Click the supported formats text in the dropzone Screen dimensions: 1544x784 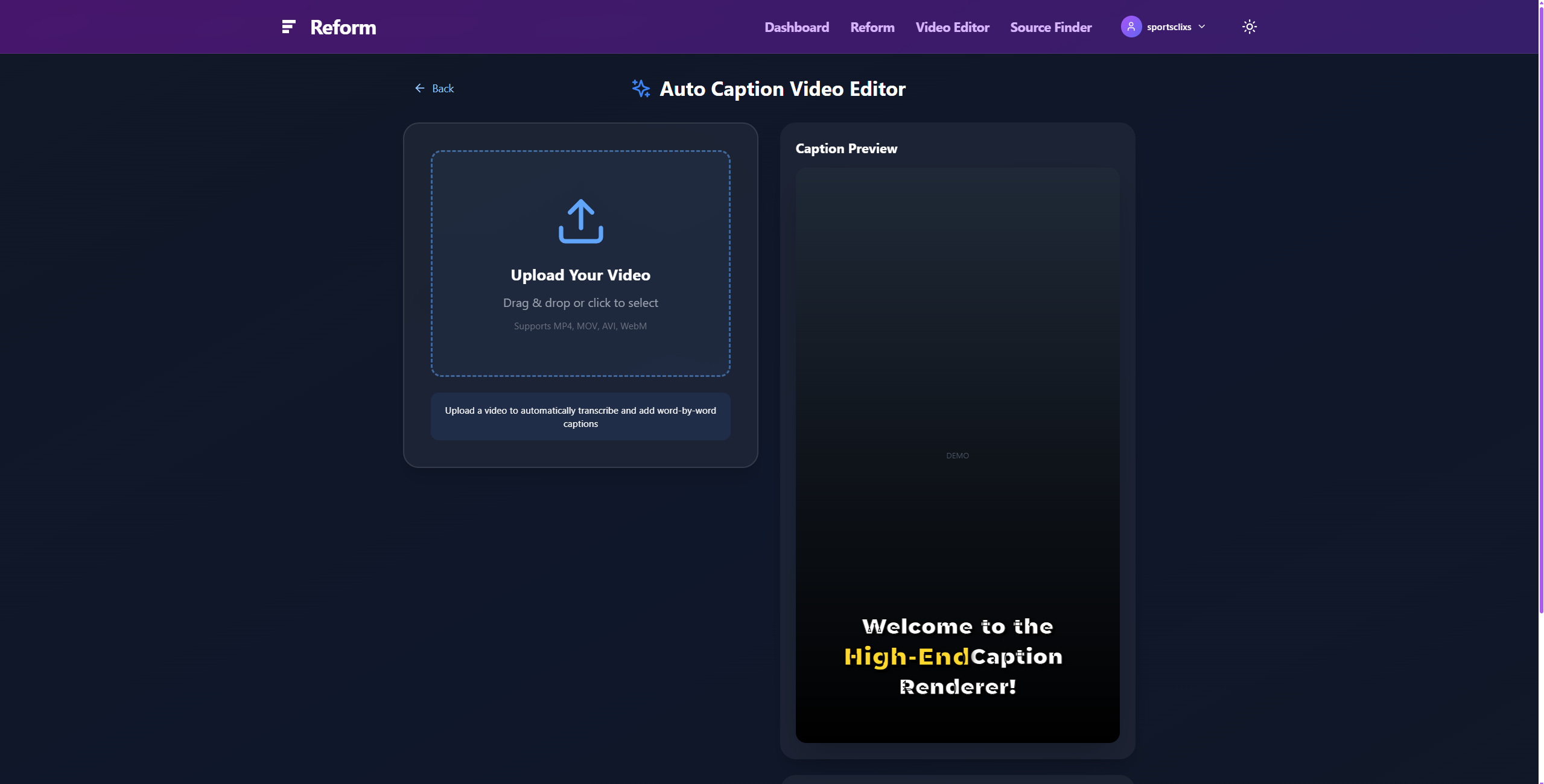[580, 326]
